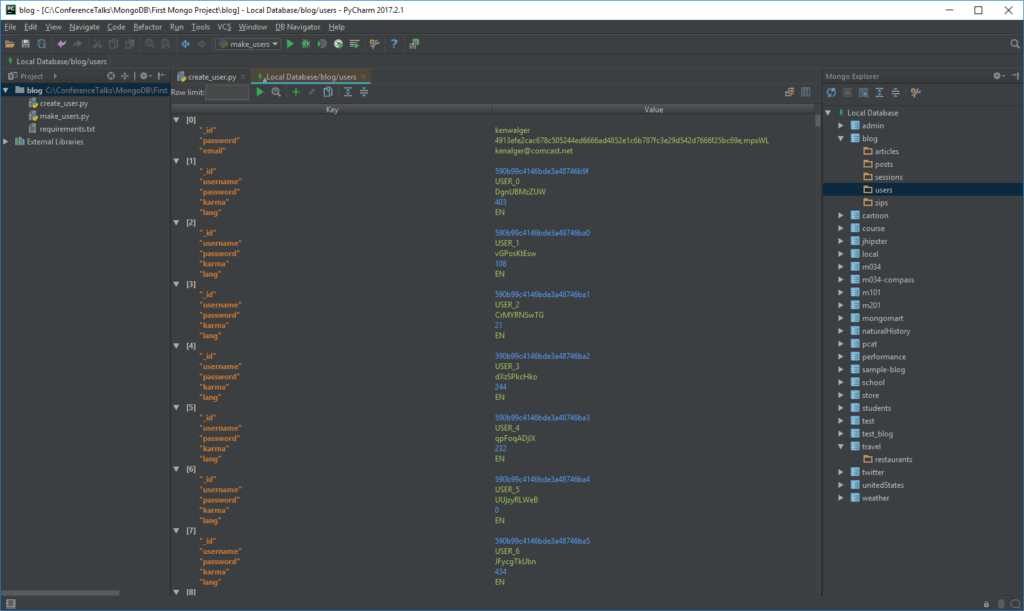The image size is (1024, 611).
Task: Click the blue Back navigation arrow
Action: pyautogui.click(x=185, y=44)
